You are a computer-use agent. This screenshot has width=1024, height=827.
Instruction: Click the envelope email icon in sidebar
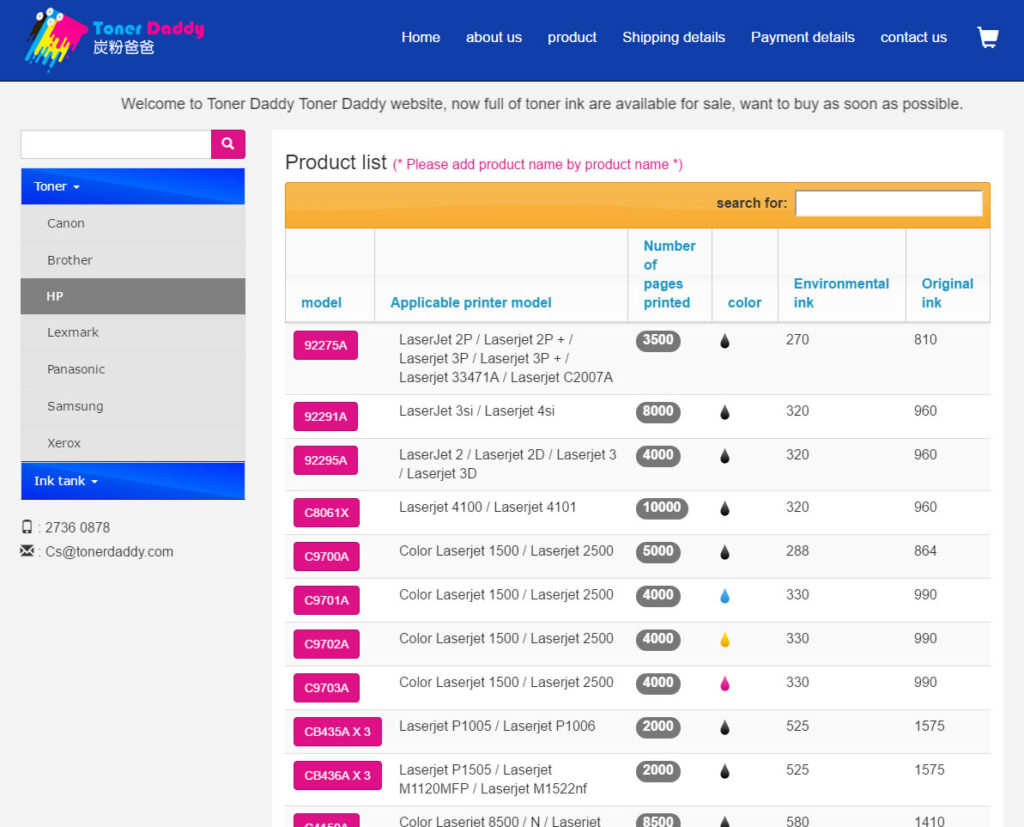[x=27, y=551]
